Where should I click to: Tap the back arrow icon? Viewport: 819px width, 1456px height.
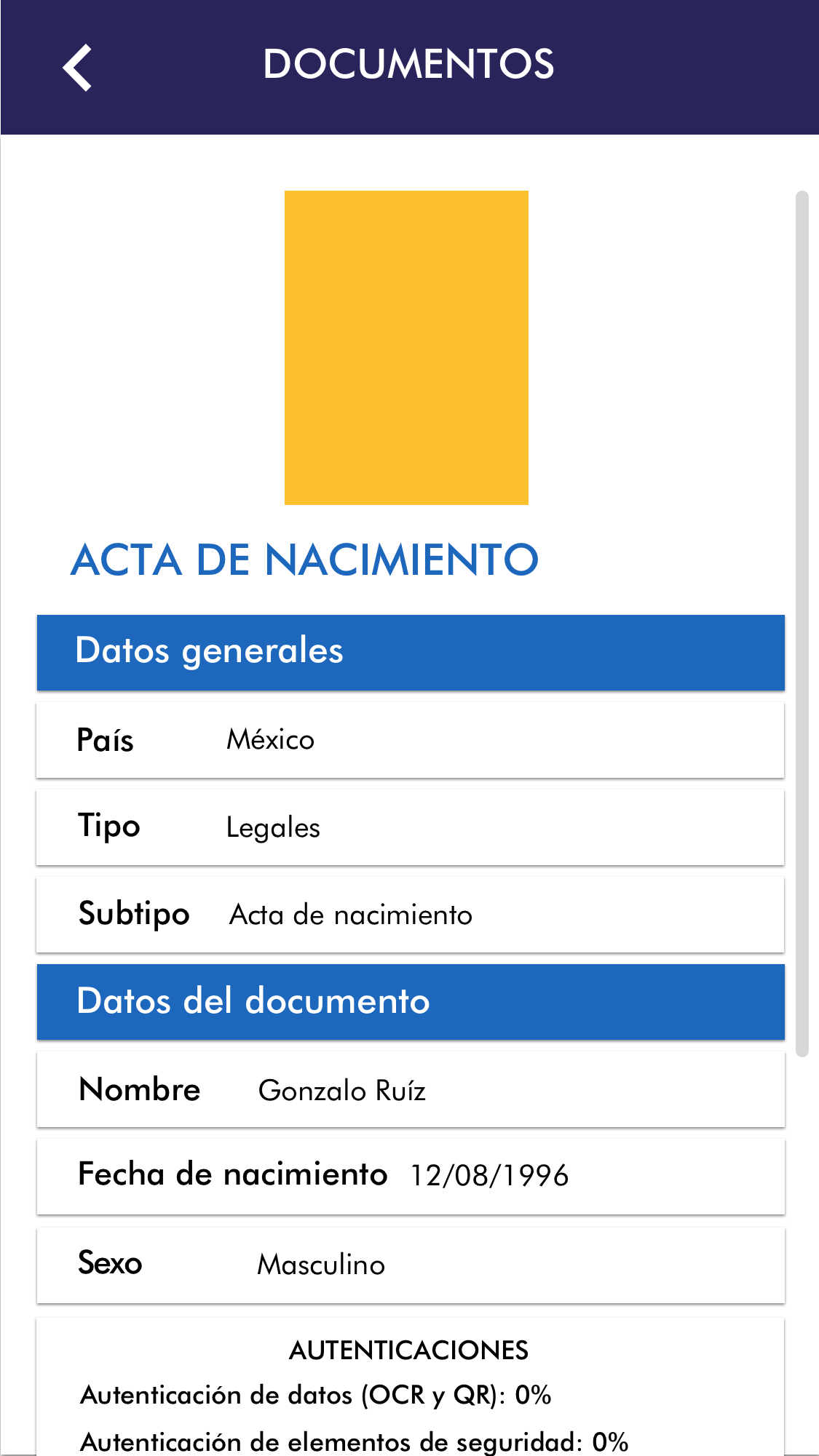coord(77,68)
